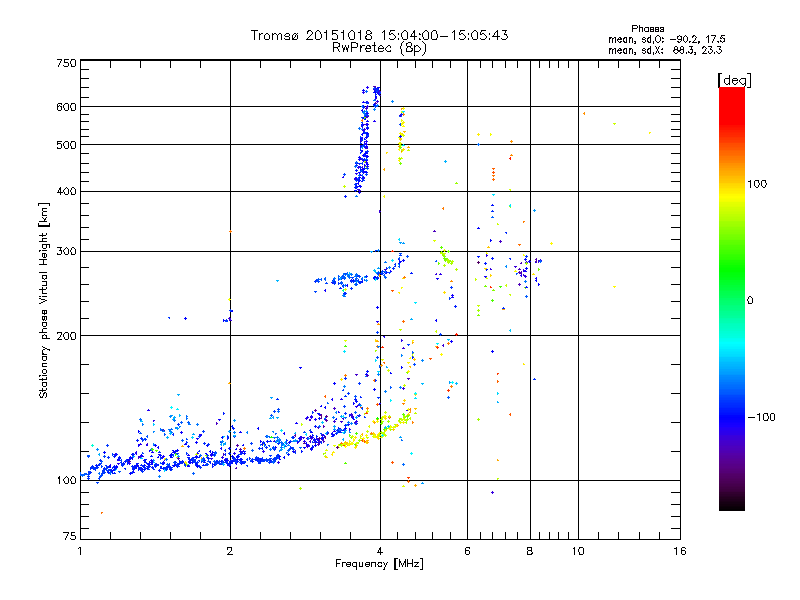Click the colorbar label '-100'
This screenshot has height=600, width=800.
(x=761, y=417)
